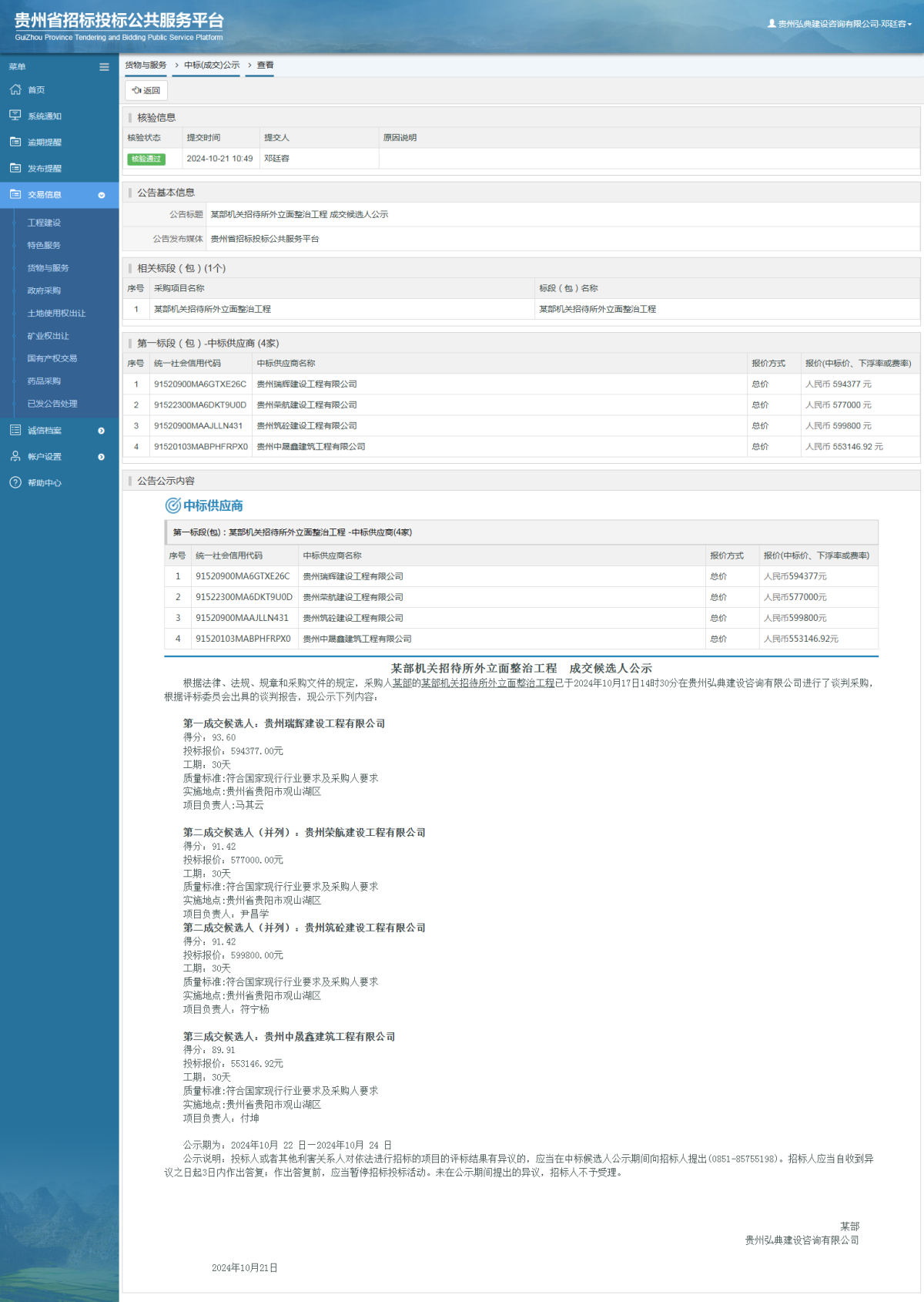The width and height of the screenshot is (924, 1302).
Task: Click the 帐户设置 person icon
Action: 15,456
